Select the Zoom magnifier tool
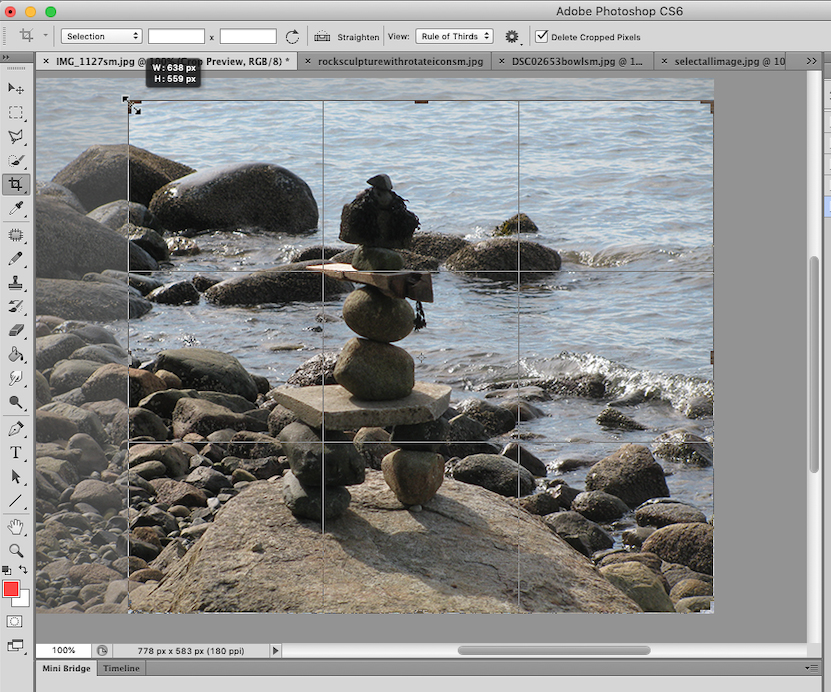Viewport: 831px width, 692px height. 15,551
